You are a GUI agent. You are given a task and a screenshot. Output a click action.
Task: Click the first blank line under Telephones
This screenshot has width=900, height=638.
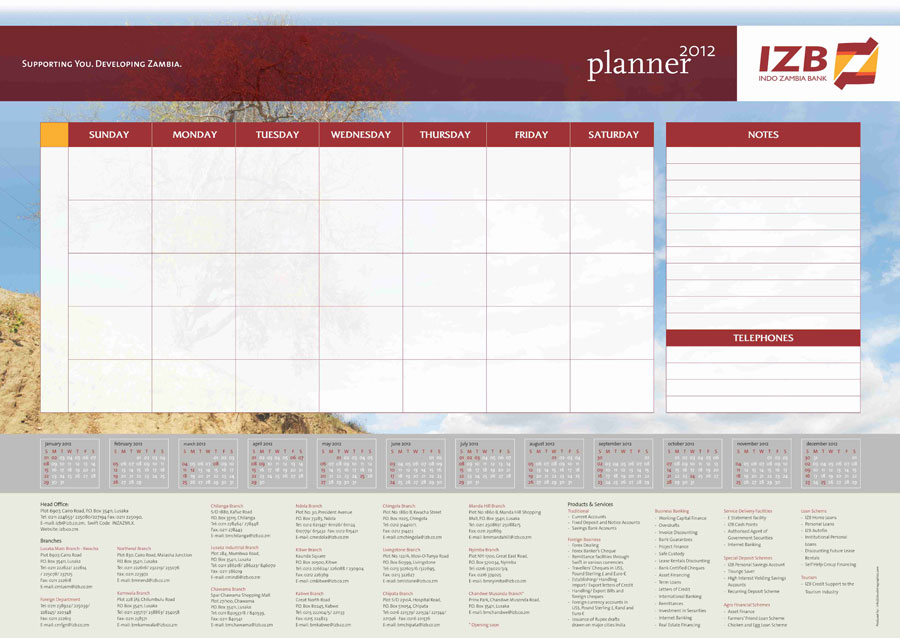click(x=763, y=355)
